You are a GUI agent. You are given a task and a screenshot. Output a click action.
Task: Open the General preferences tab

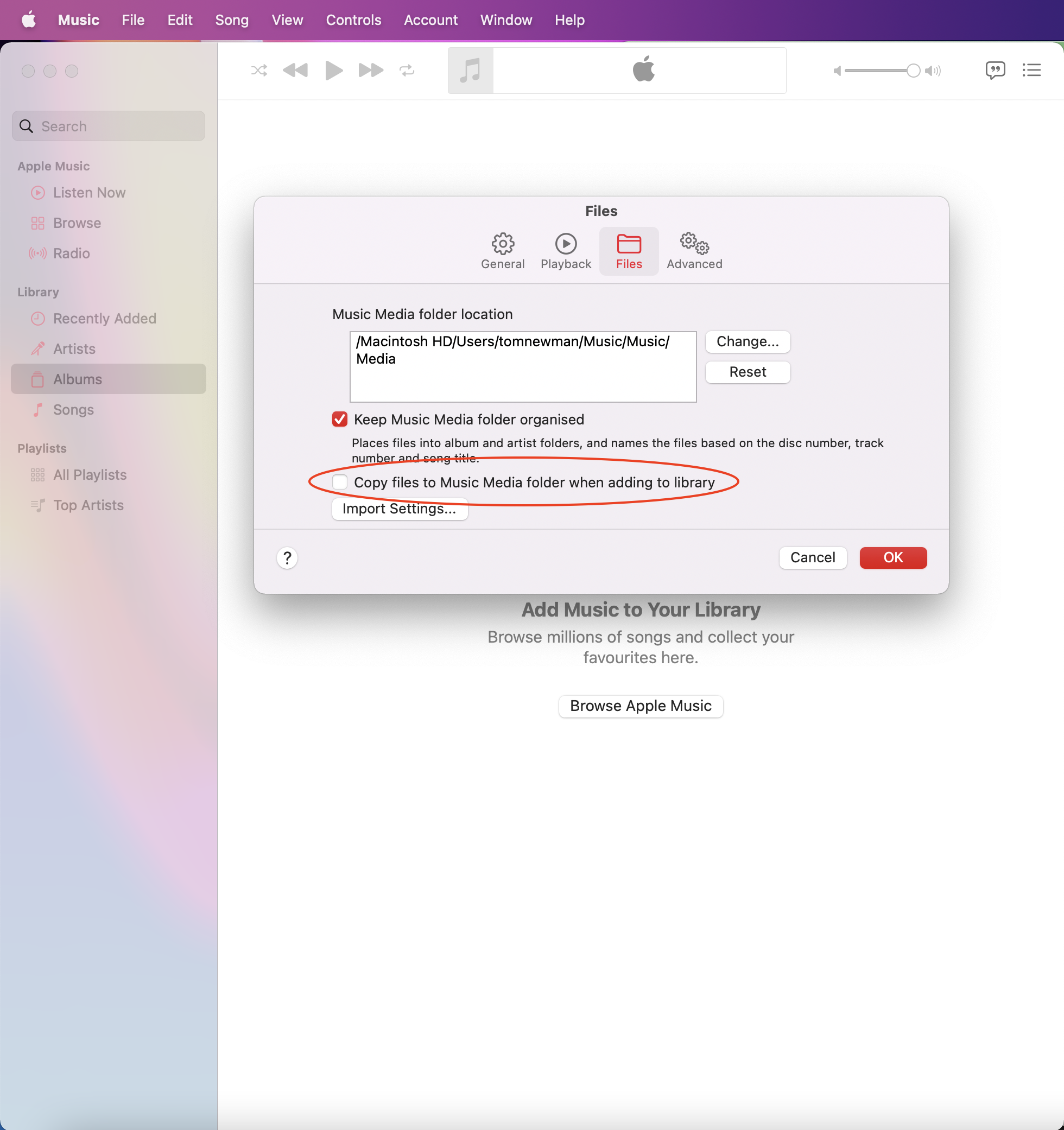pyautogui.click(x=503, y=251)
